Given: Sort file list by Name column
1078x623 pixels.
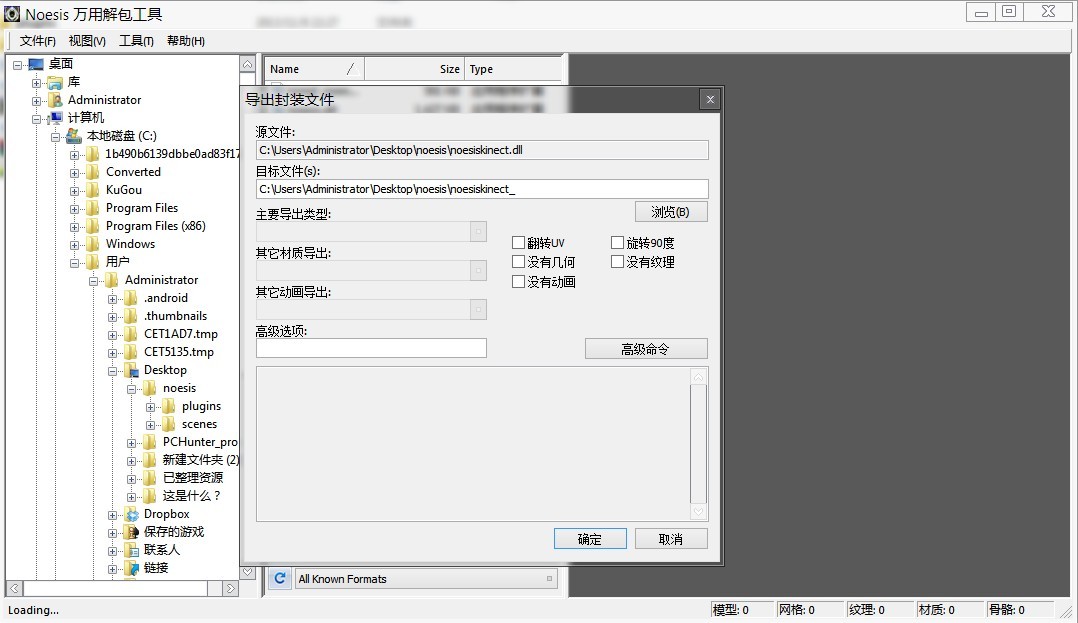Looking at the screenshot, I should coord(314,69).
